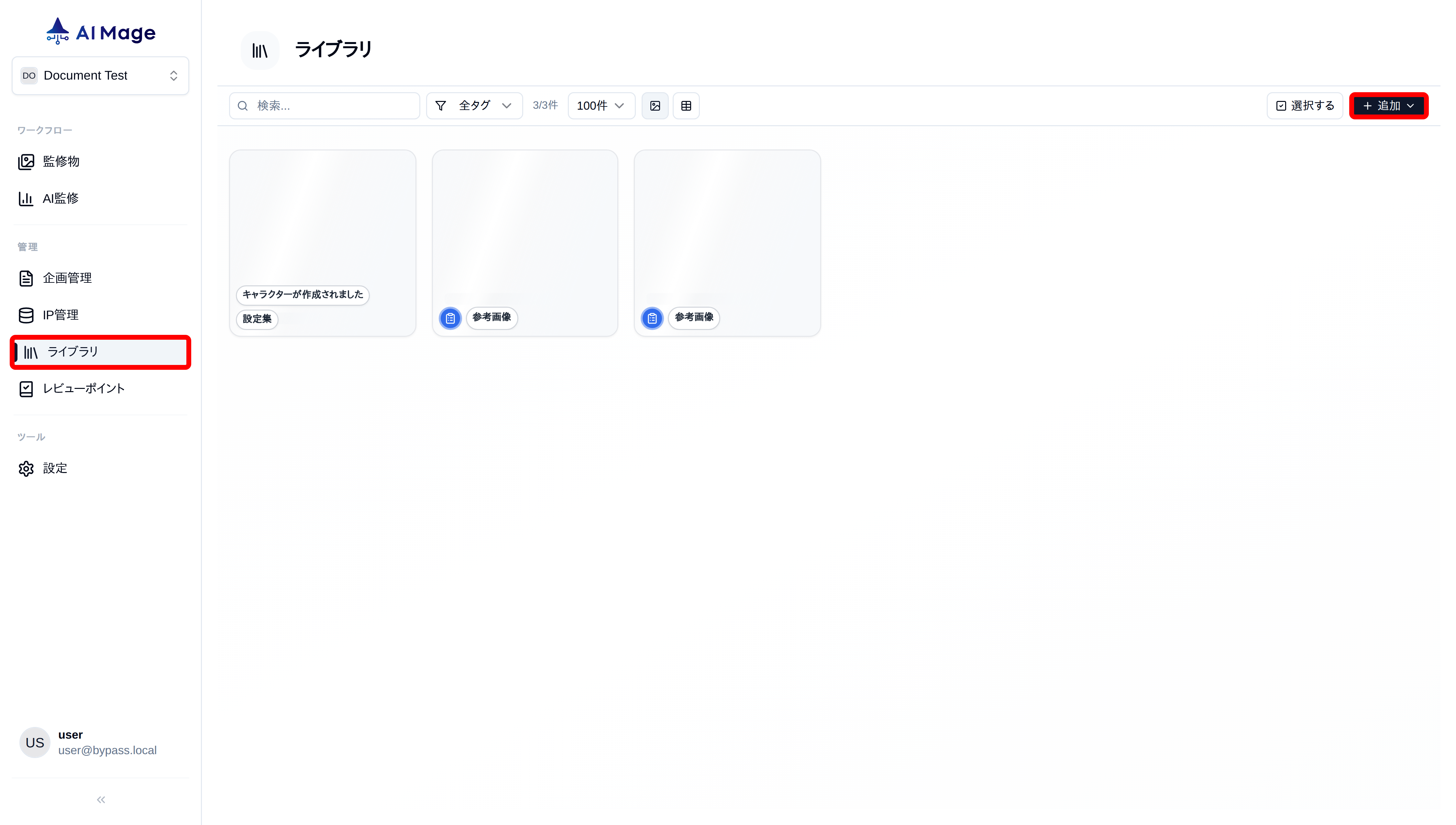Viewport: 1456px width, 825px height.
Task: Switch to image grid view icon
Action: point(655,106)
